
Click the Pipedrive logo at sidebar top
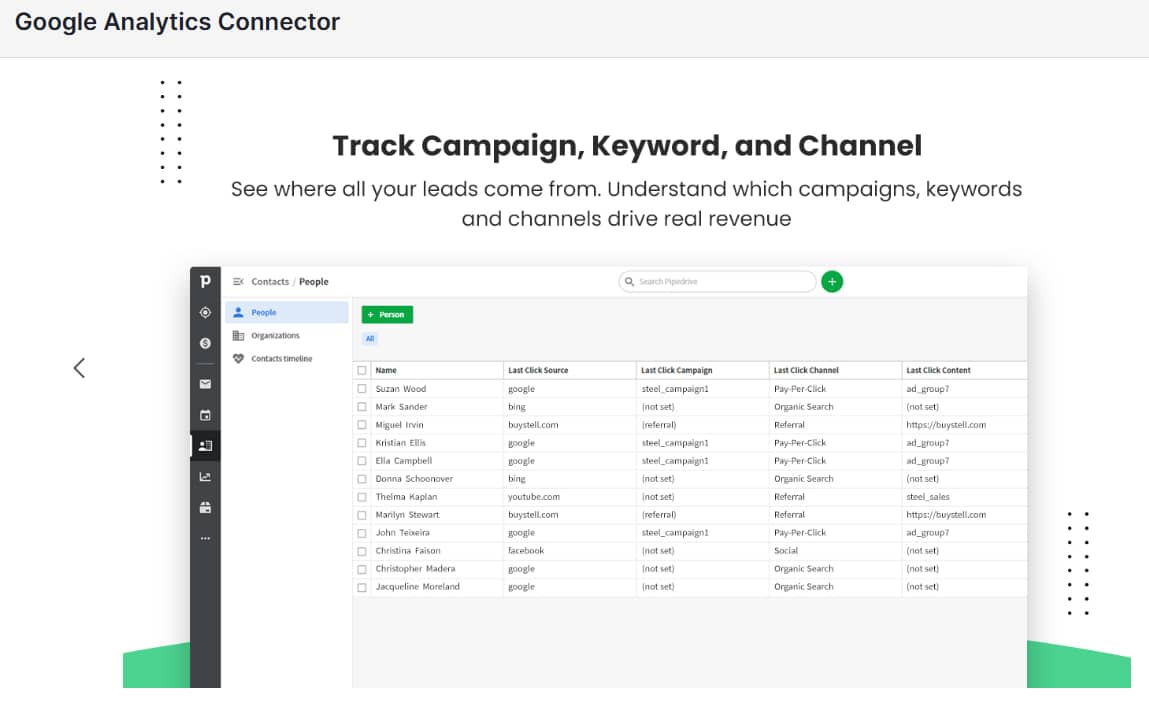[204, 281]
